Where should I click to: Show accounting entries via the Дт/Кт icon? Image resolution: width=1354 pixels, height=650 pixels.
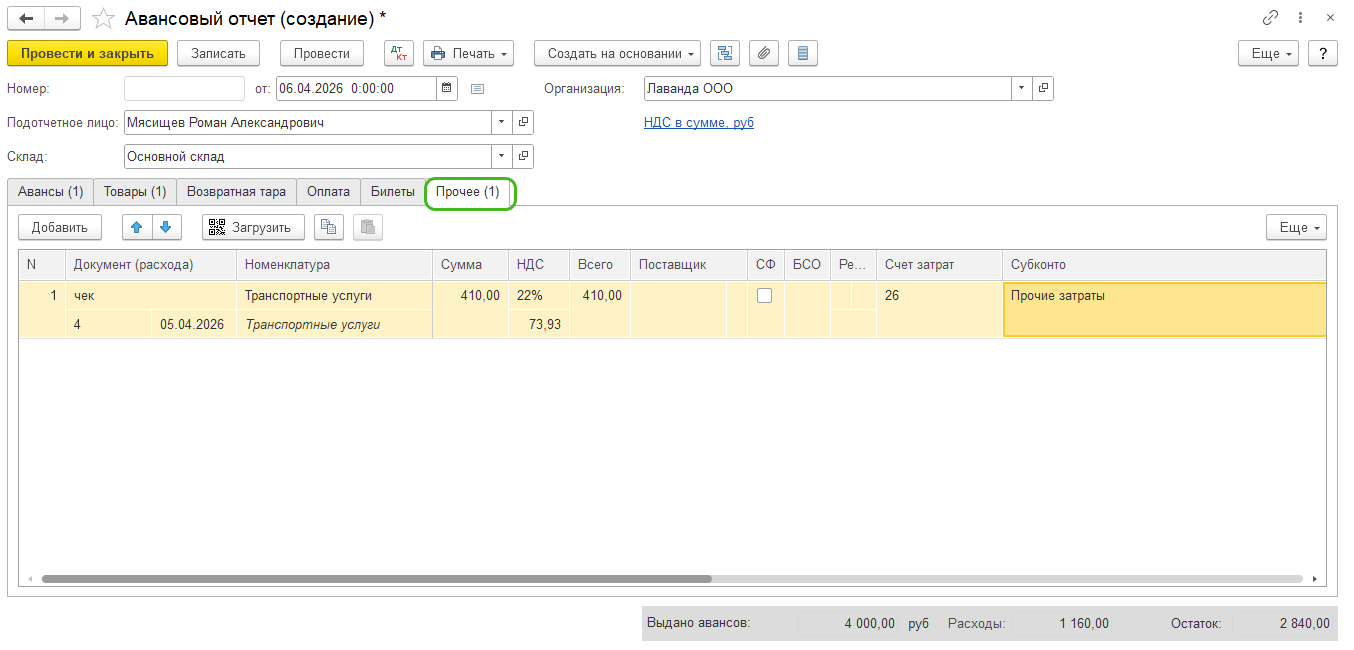pyautogui.click(x=399, y=53)
